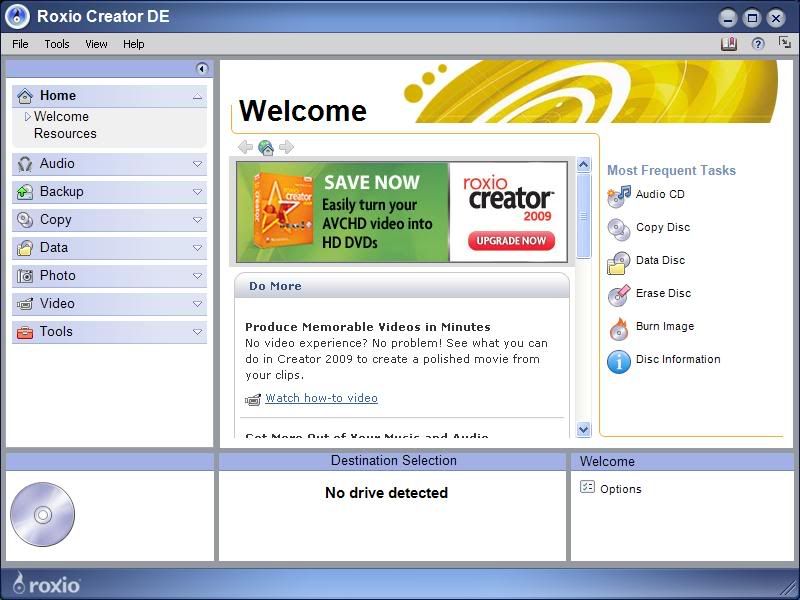This screenshot has height=600, width=800.
Task: Select Resources under Home
Action: pos(65,134)
